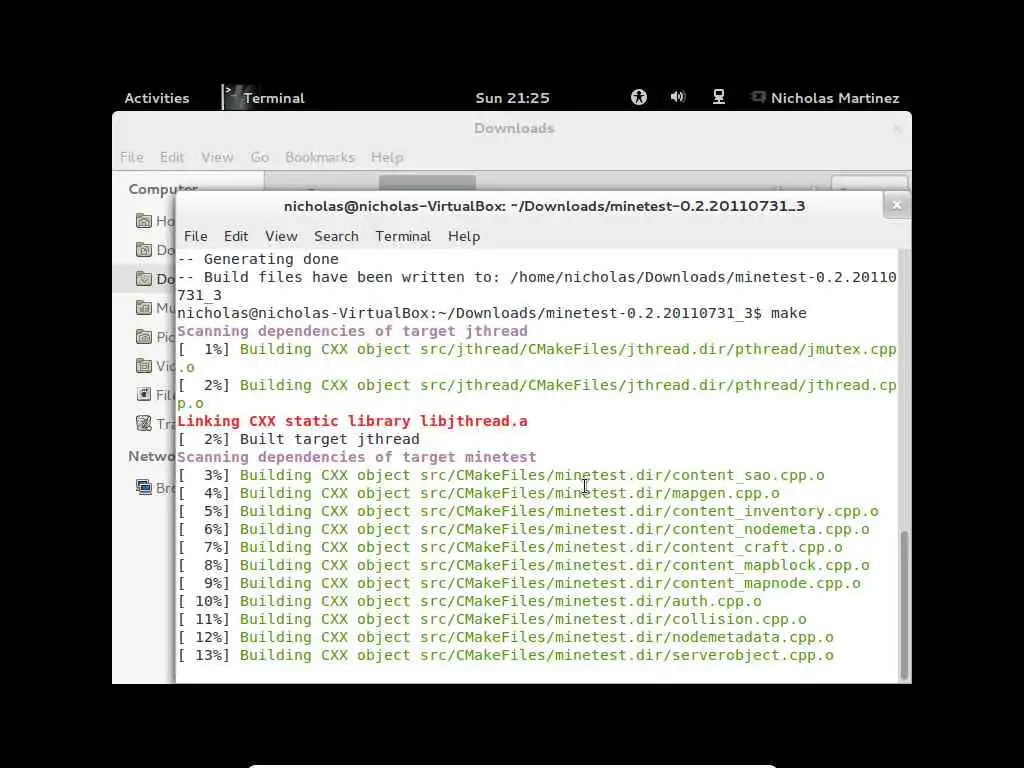Open the terminal View menu
The height and width of the screenshot is (768, 1024).
tap(281, 236)
